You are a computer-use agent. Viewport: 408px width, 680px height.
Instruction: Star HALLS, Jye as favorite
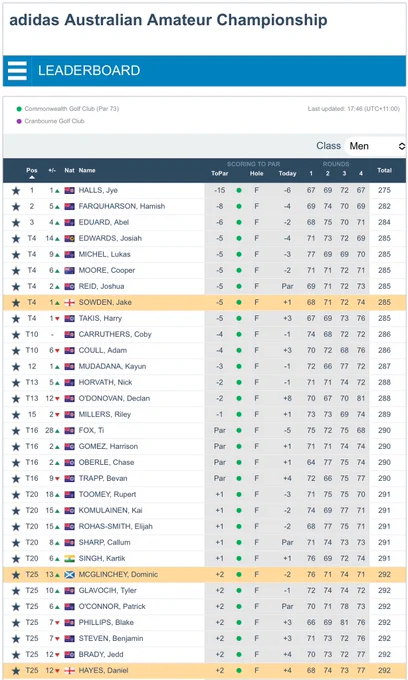16,191
